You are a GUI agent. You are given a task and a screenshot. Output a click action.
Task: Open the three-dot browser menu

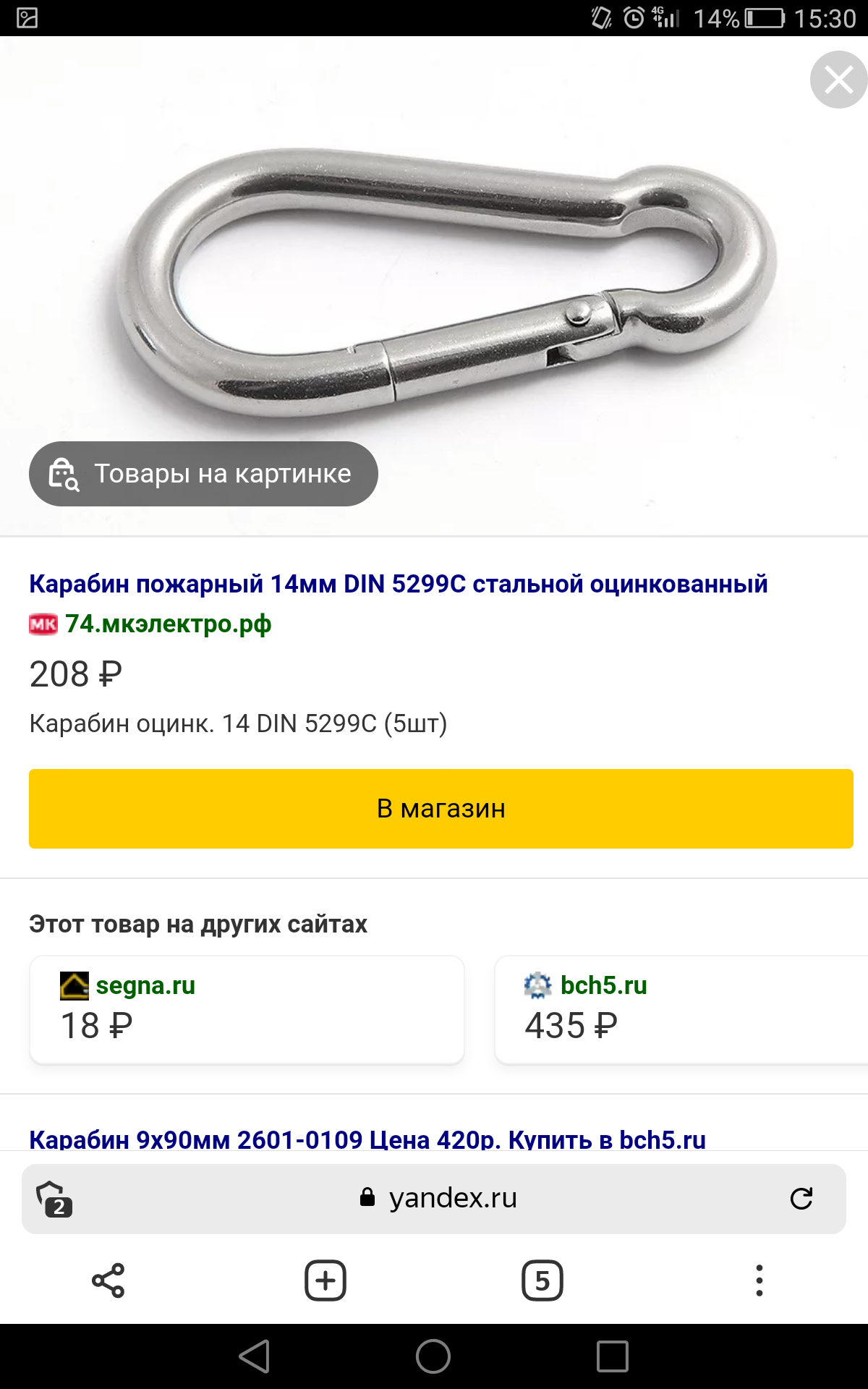(759, 1280)
